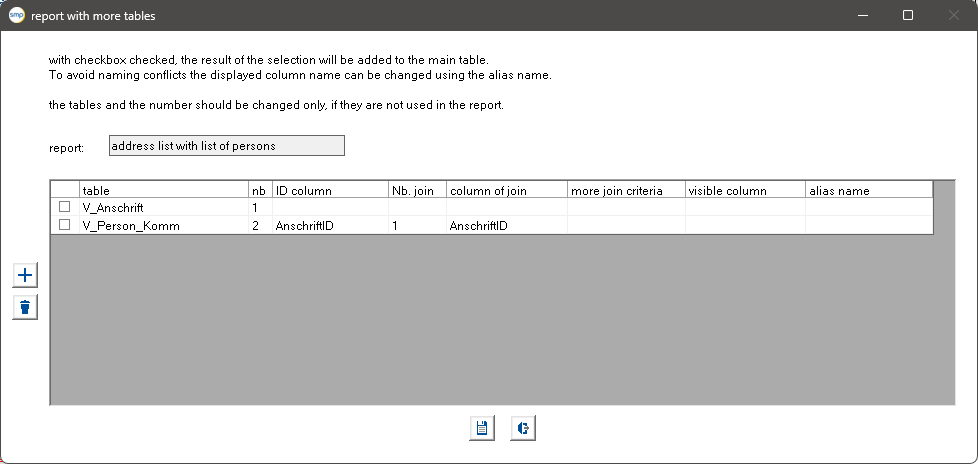Delete selected row with trash icon
Viewport: 978px width, 464px height.
coord(25,307)
